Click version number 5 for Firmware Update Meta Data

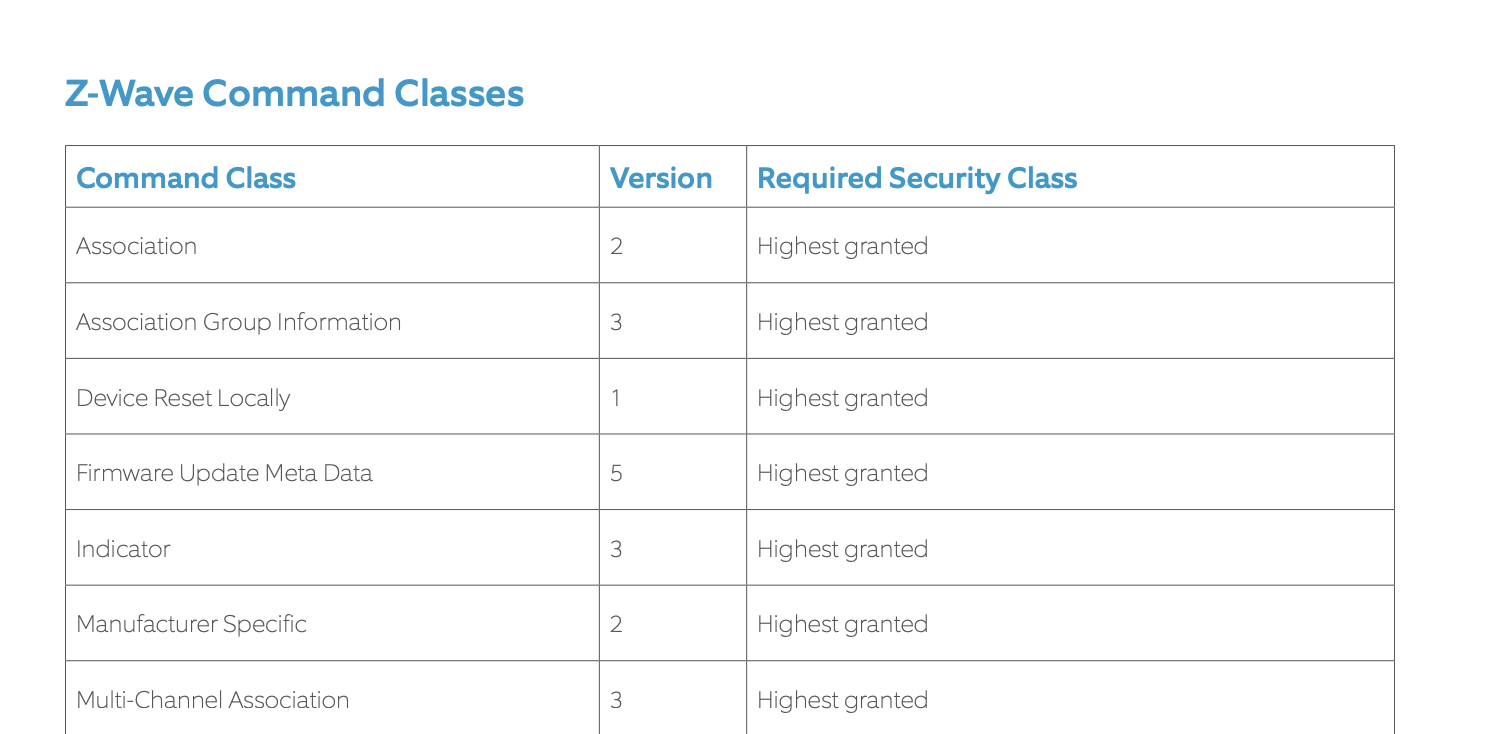pos(617,473)
